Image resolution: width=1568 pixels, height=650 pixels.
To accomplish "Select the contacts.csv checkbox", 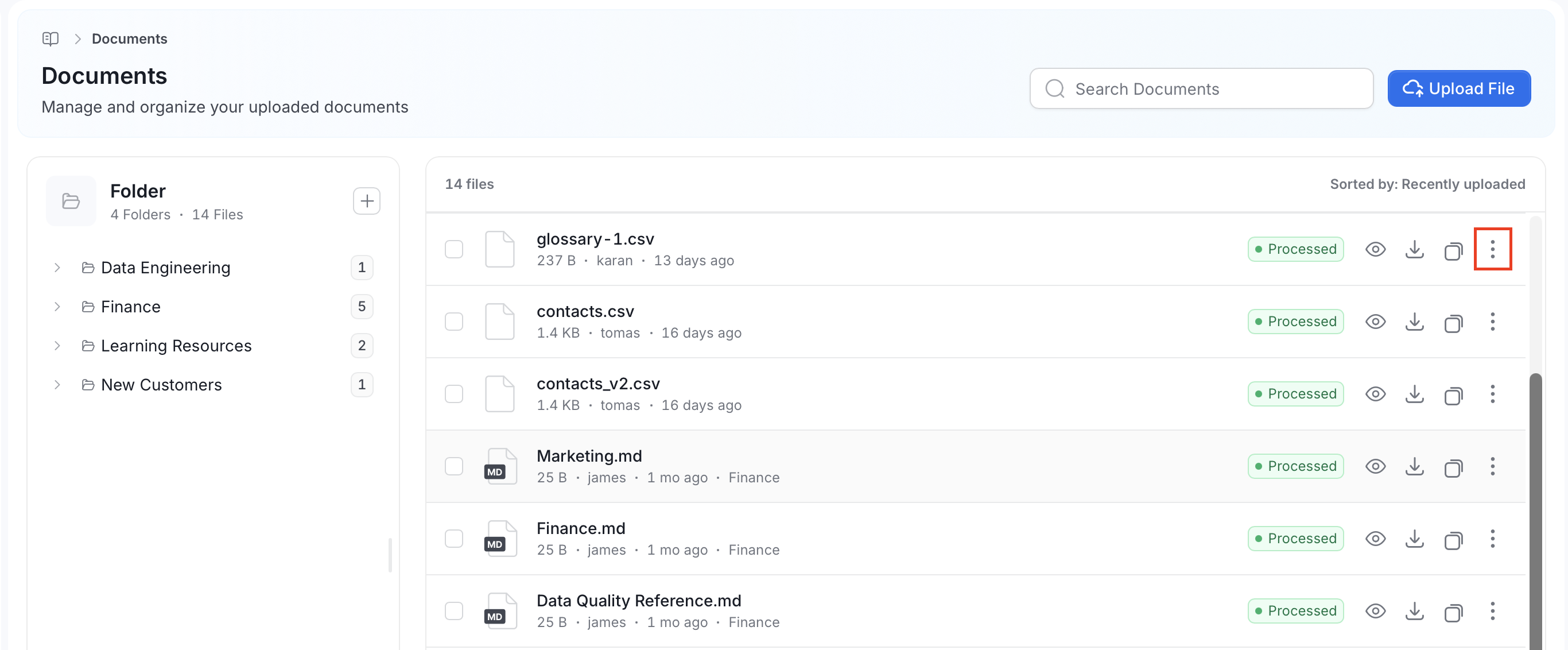I will coord(453,322).
